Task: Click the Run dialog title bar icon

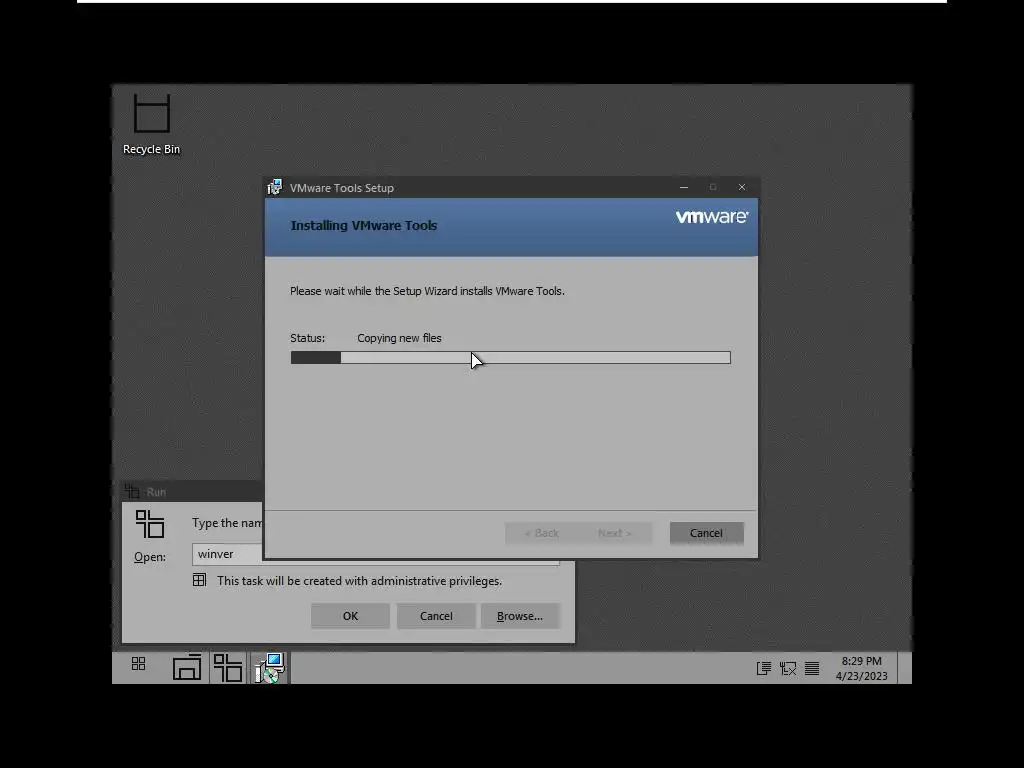Action: point(133,492)
